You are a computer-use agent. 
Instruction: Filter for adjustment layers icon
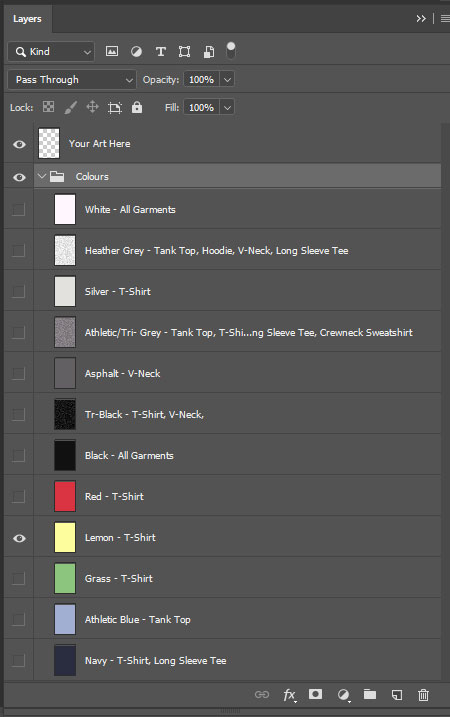pos(136,52)
